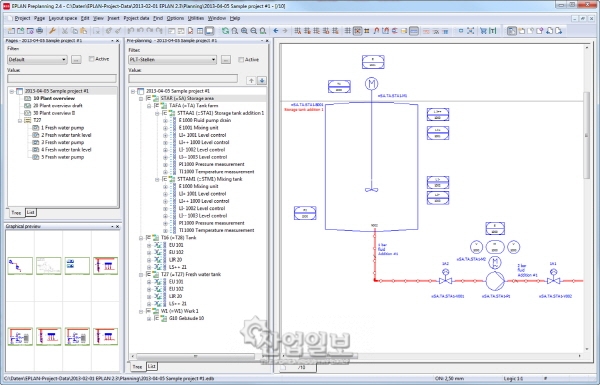
Task: Click the Value input field in Pre-planning panel
Action: tap(183, 78)
